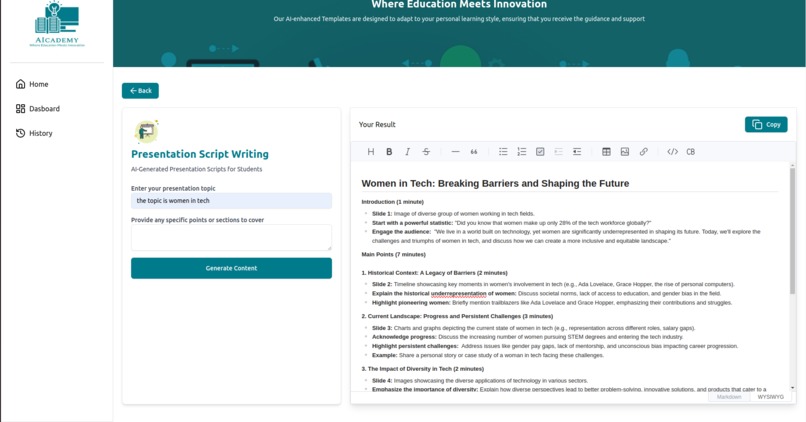Click '2. Current Landscape' section heading

coord(457,316)
